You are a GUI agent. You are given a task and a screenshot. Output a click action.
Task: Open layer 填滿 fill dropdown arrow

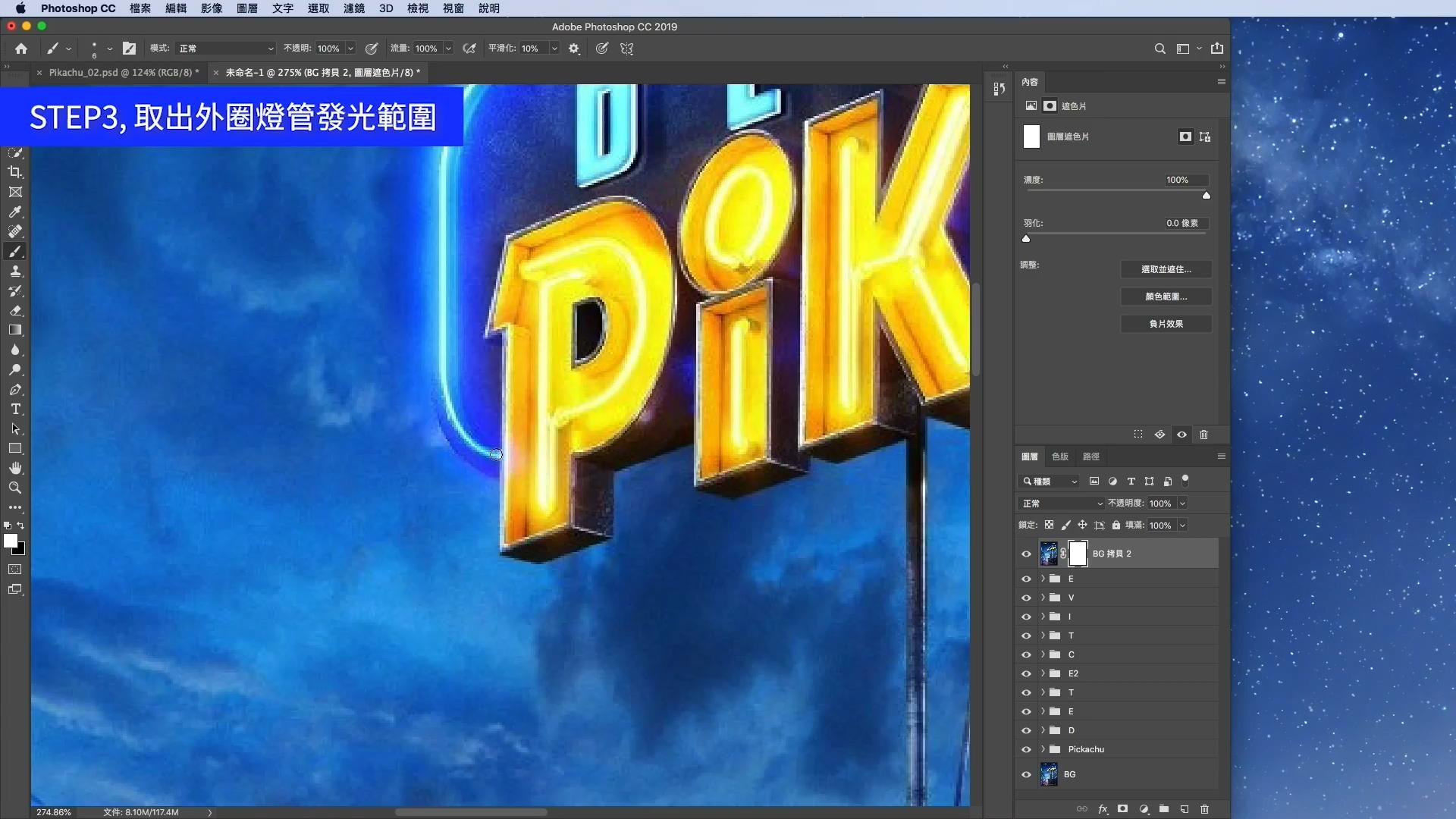pos(1181,526)
